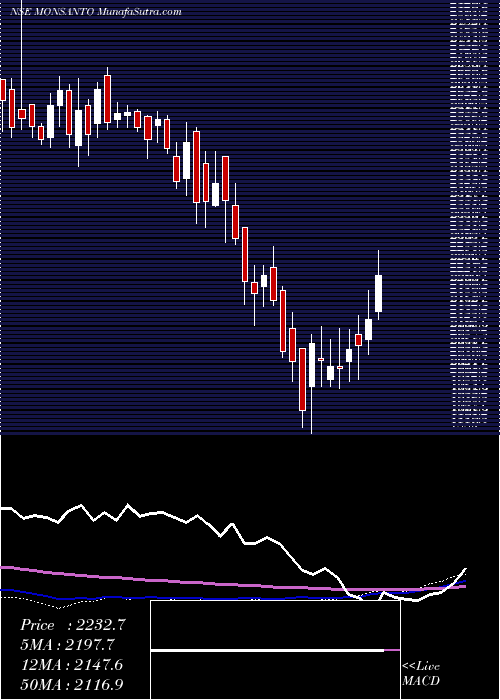
Task: Select the 50MA : 2116.9 value
Action: [71, 684]
